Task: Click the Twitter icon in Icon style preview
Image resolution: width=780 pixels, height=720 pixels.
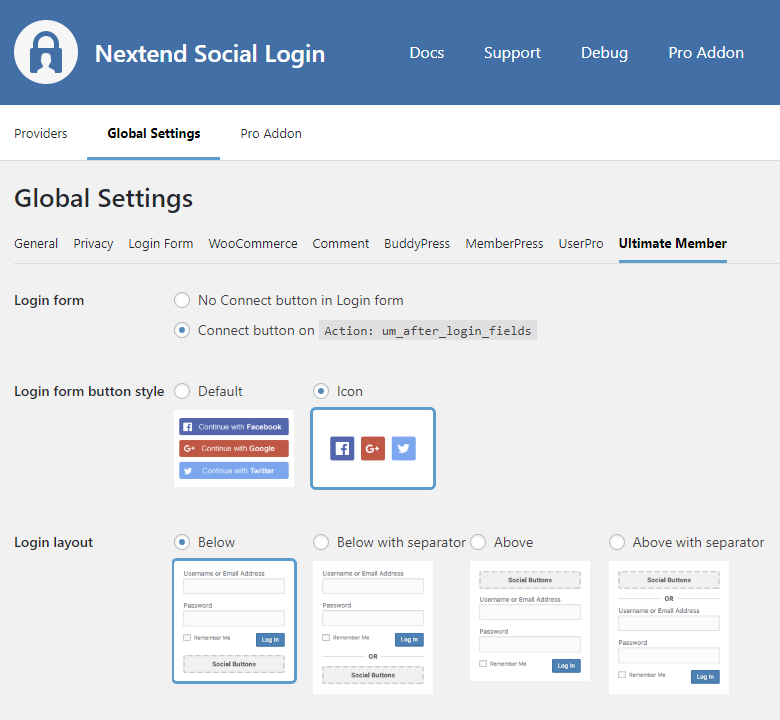Action: pyautogui.click(x=403, y=448)
